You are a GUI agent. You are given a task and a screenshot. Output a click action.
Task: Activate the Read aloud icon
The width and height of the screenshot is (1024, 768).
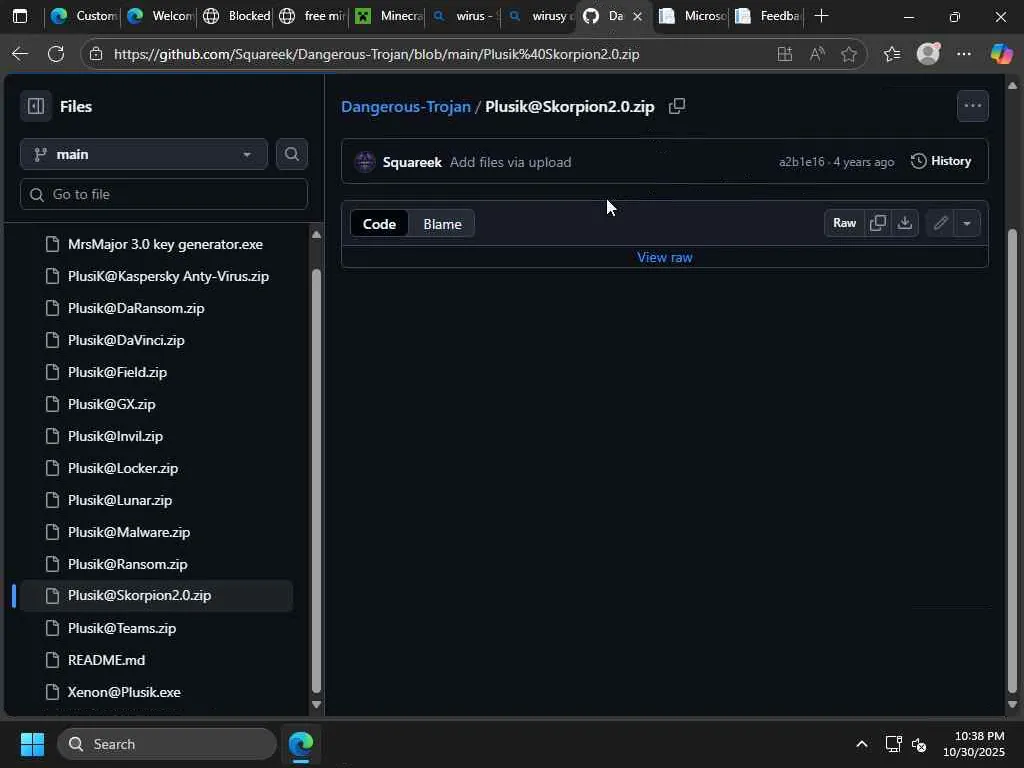click(x=816, y=54)
